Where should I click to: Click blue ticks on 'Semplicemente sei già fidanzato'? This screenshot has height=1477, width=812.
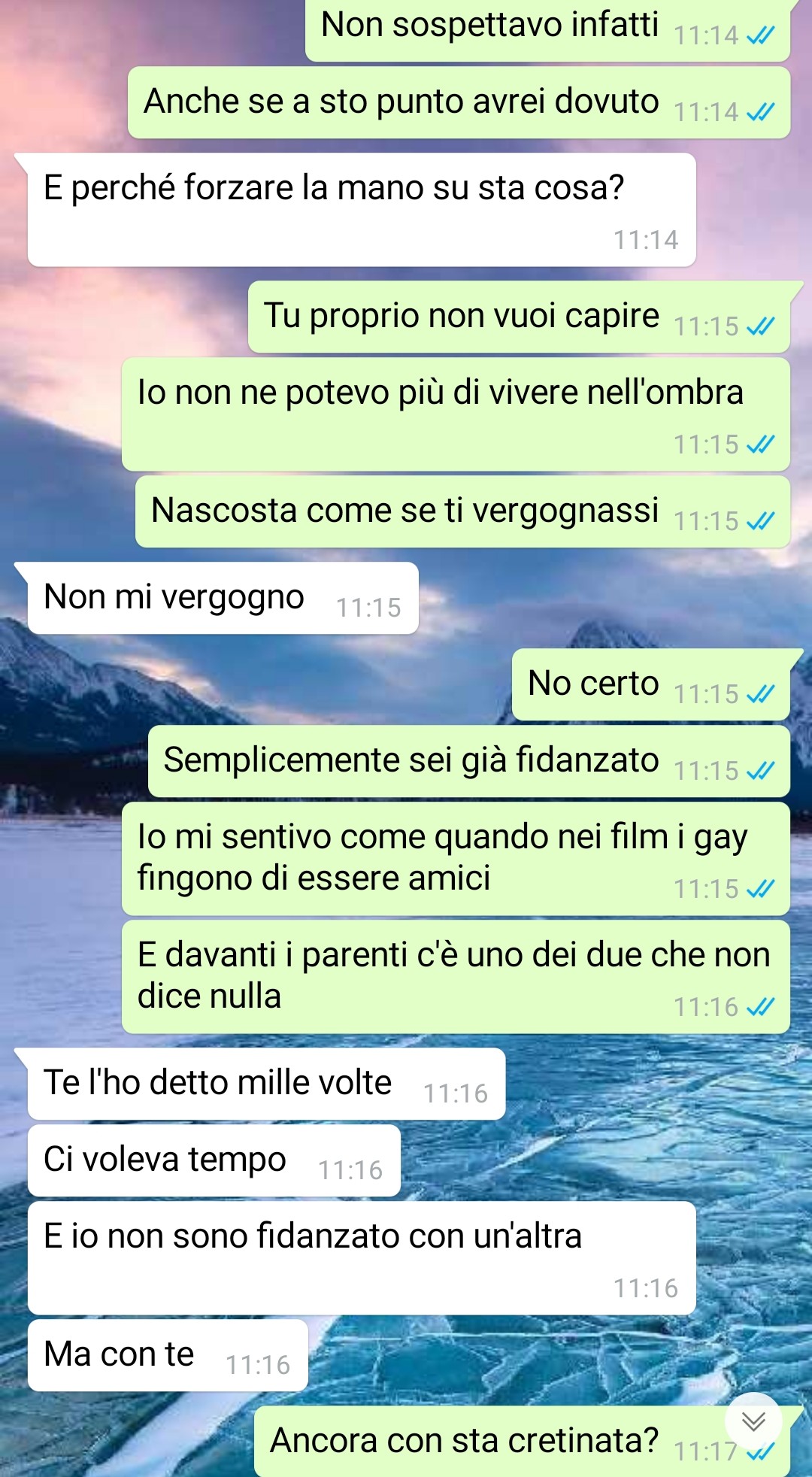(x=760, y=771)
